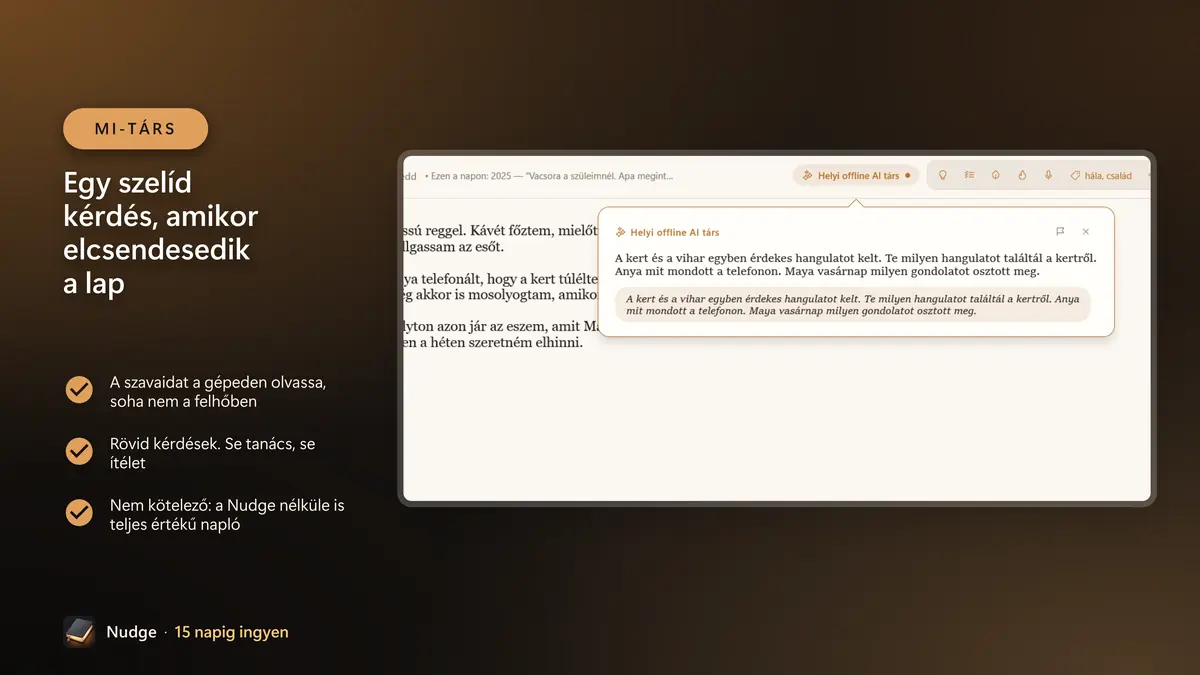The width and height of the screenshot is (1200, 675).
Task: Click the 'MI-TÁRS' badge
Action: point(136,129)
